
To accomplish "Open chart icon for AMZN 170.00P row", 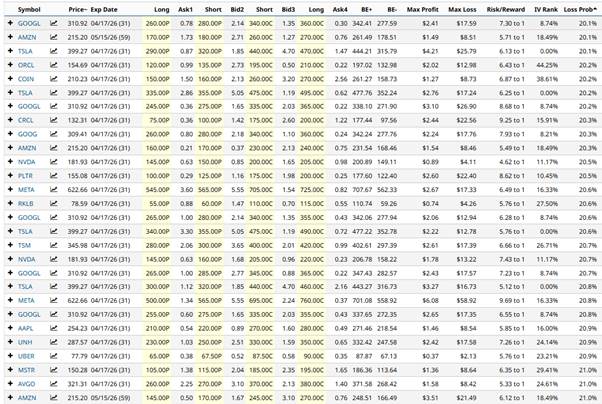I will (x=54, y=37).
